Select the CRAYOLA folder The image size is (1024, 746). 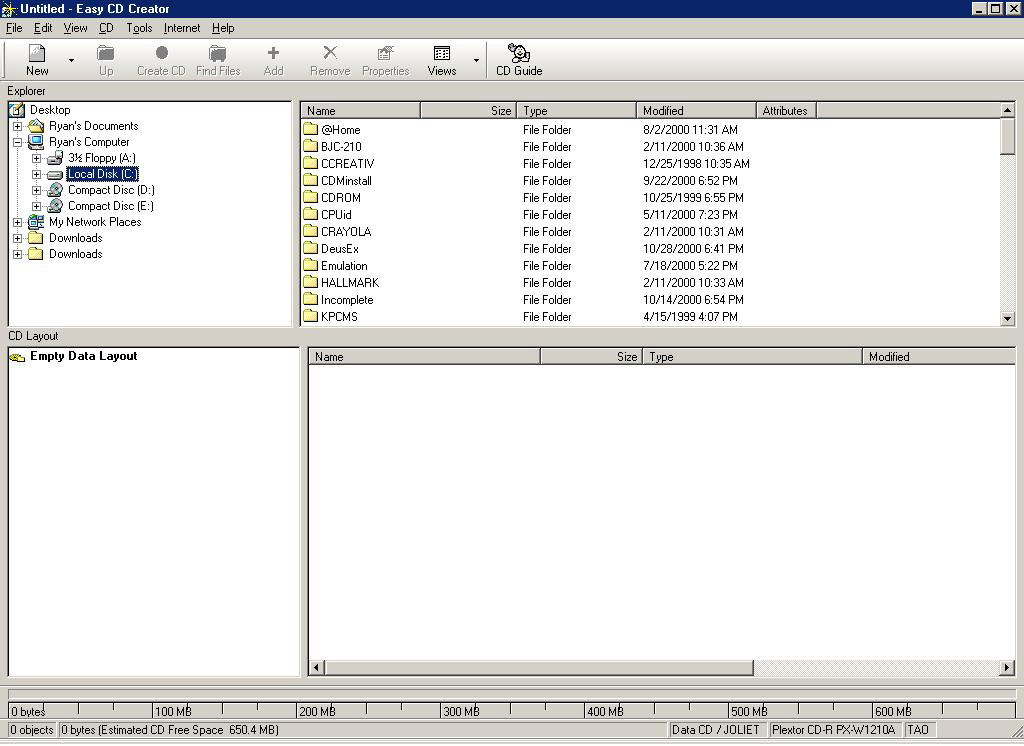click(x=345, y=232)
